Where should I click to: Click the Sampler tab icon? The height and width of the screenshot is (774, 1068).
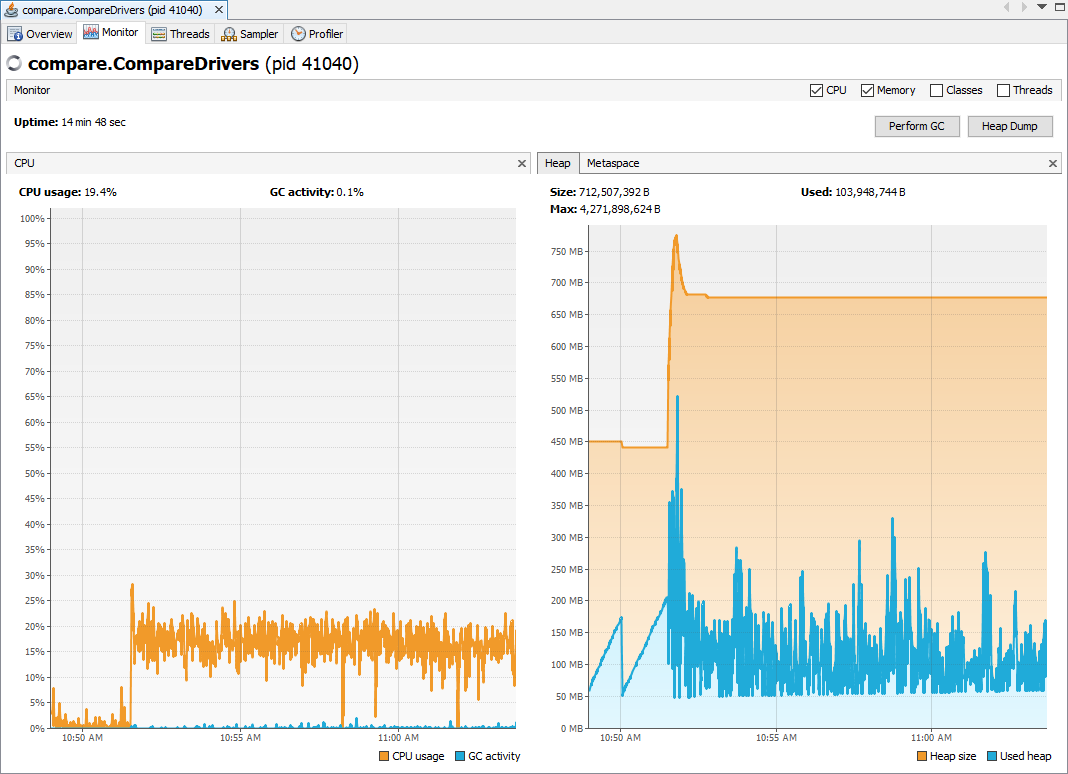pos(229,34)
